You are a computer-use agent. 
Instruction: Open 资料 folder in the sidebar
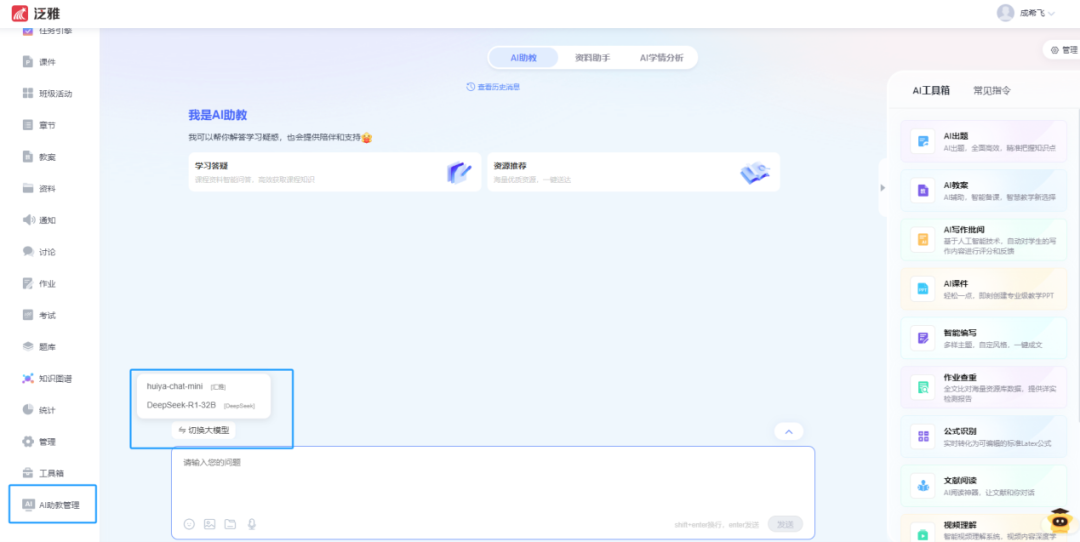click(x=39, y=189)
